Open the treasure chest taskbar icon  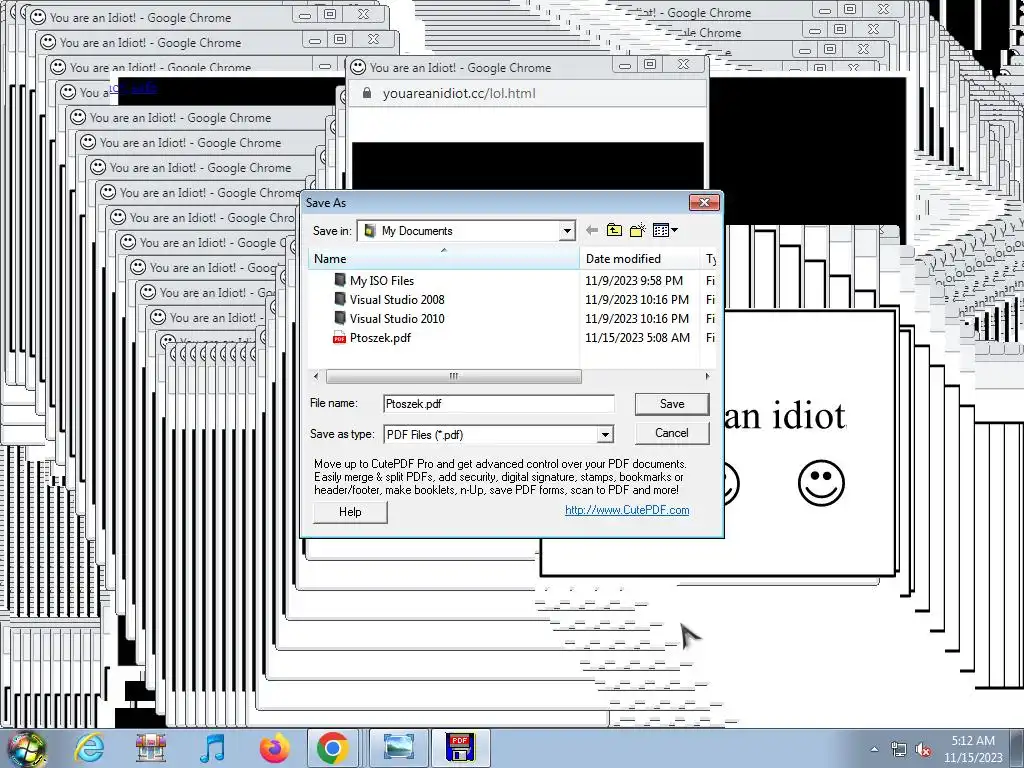[x=151, y=748]
